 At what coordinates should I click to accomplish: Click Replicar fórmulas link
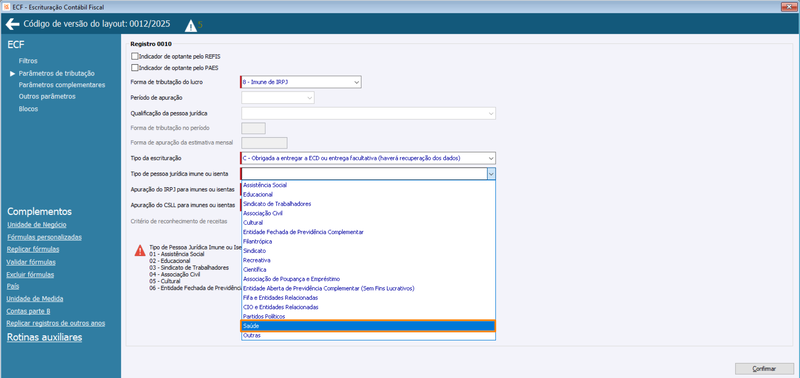(33, 249)
